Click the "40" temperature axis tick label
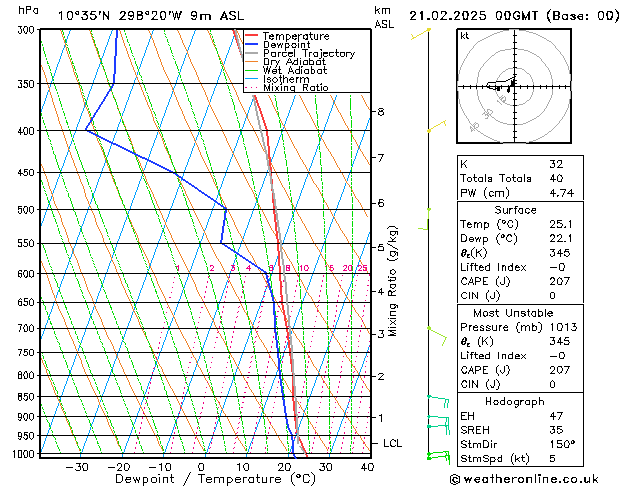629x486 pixels. tap(367, 467)
